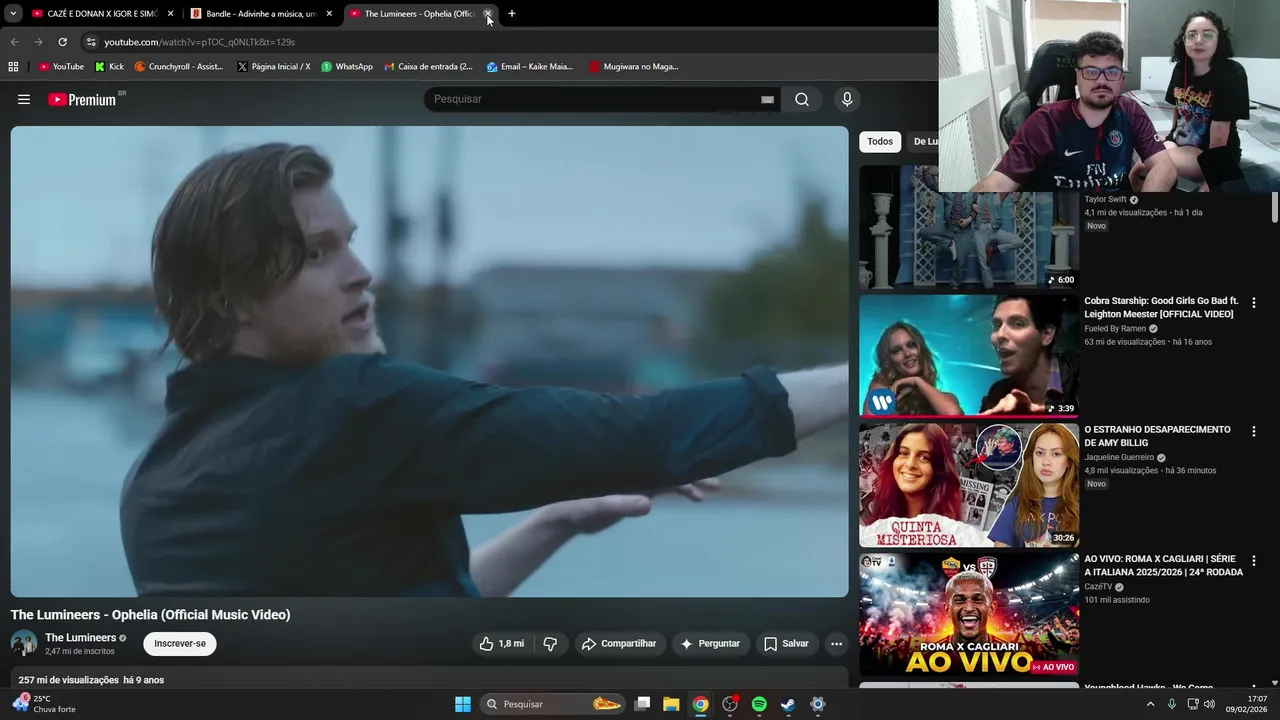
Task: Close the CAZÉ E DONAN tab
Action: pos(170,14)
